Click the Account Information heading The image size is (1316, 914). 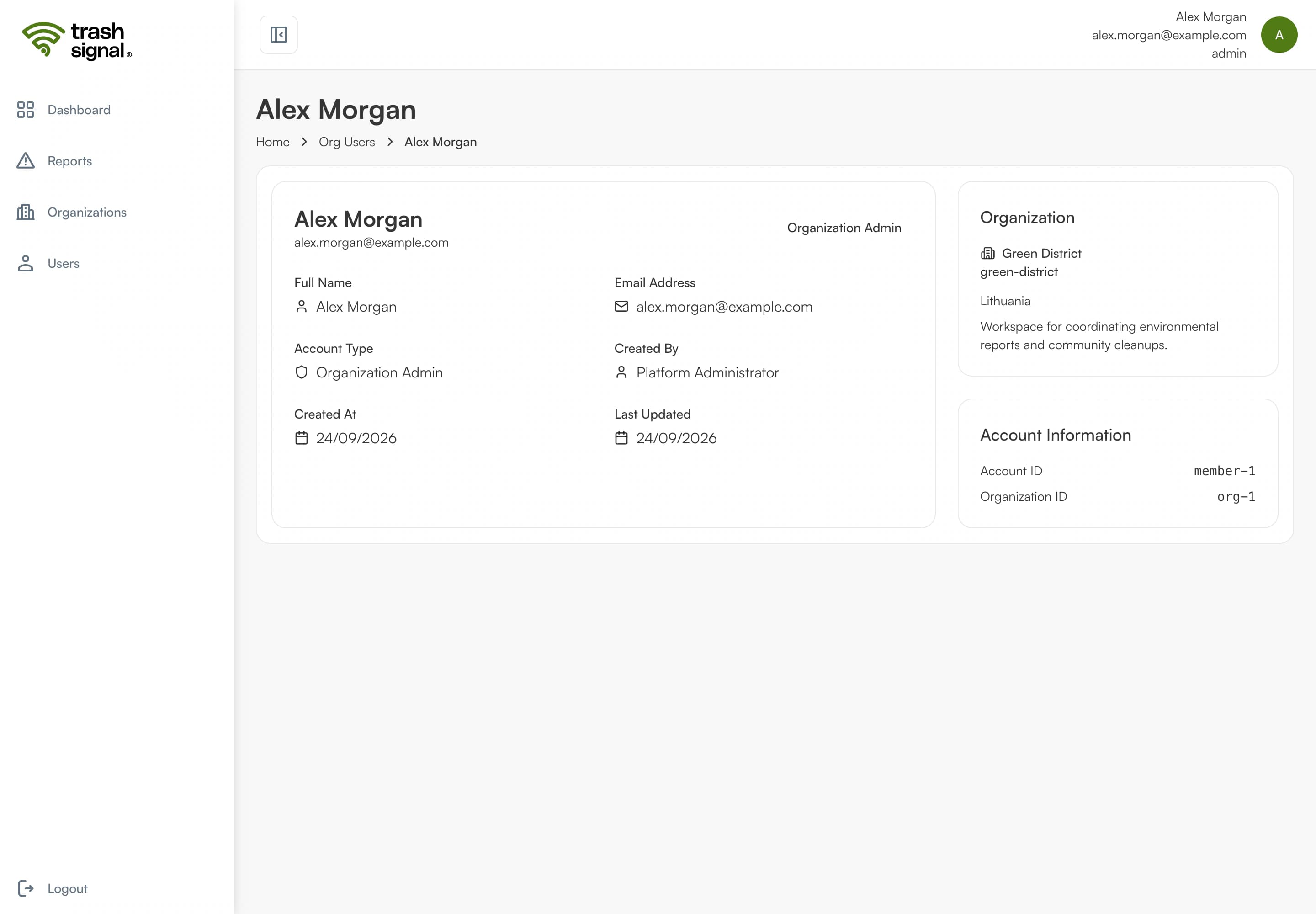(1056, 435)
